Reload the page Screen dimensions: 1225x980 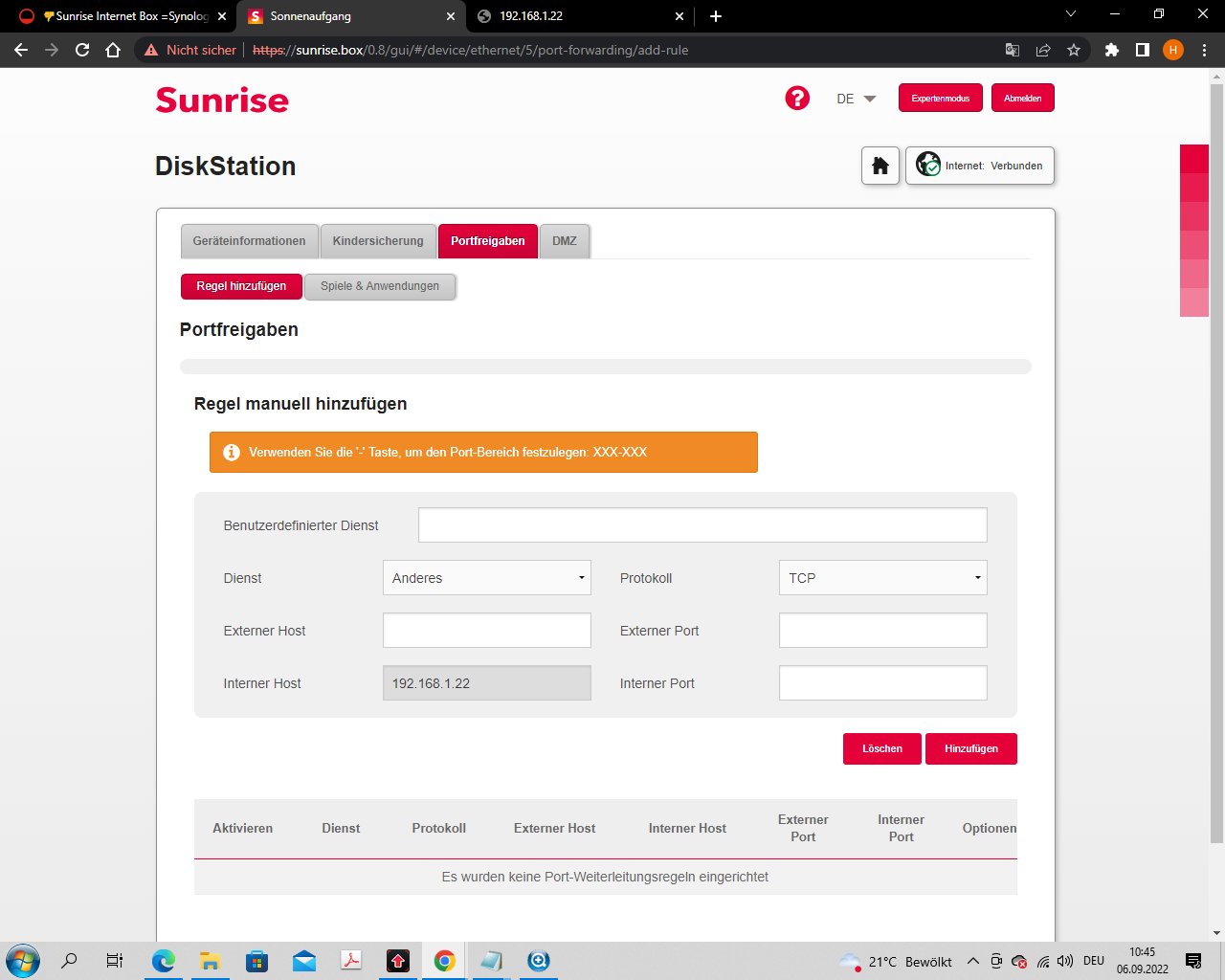point(82,50)
